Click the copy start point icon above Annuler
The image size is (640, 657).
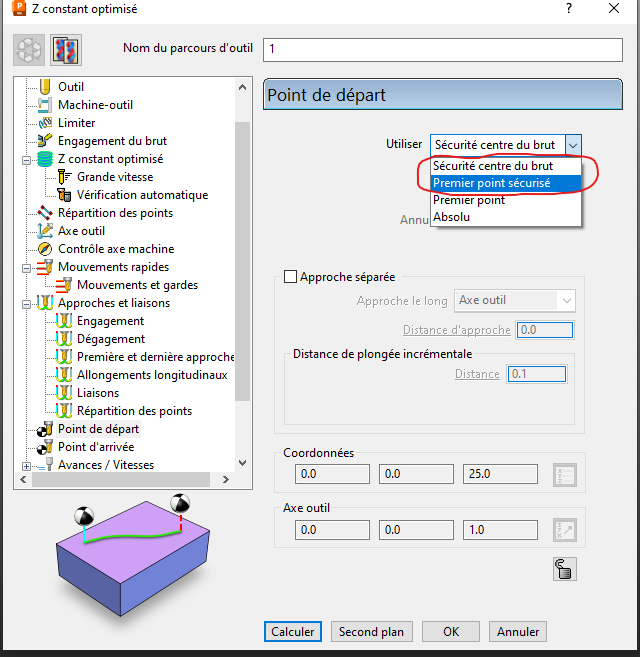565,570
